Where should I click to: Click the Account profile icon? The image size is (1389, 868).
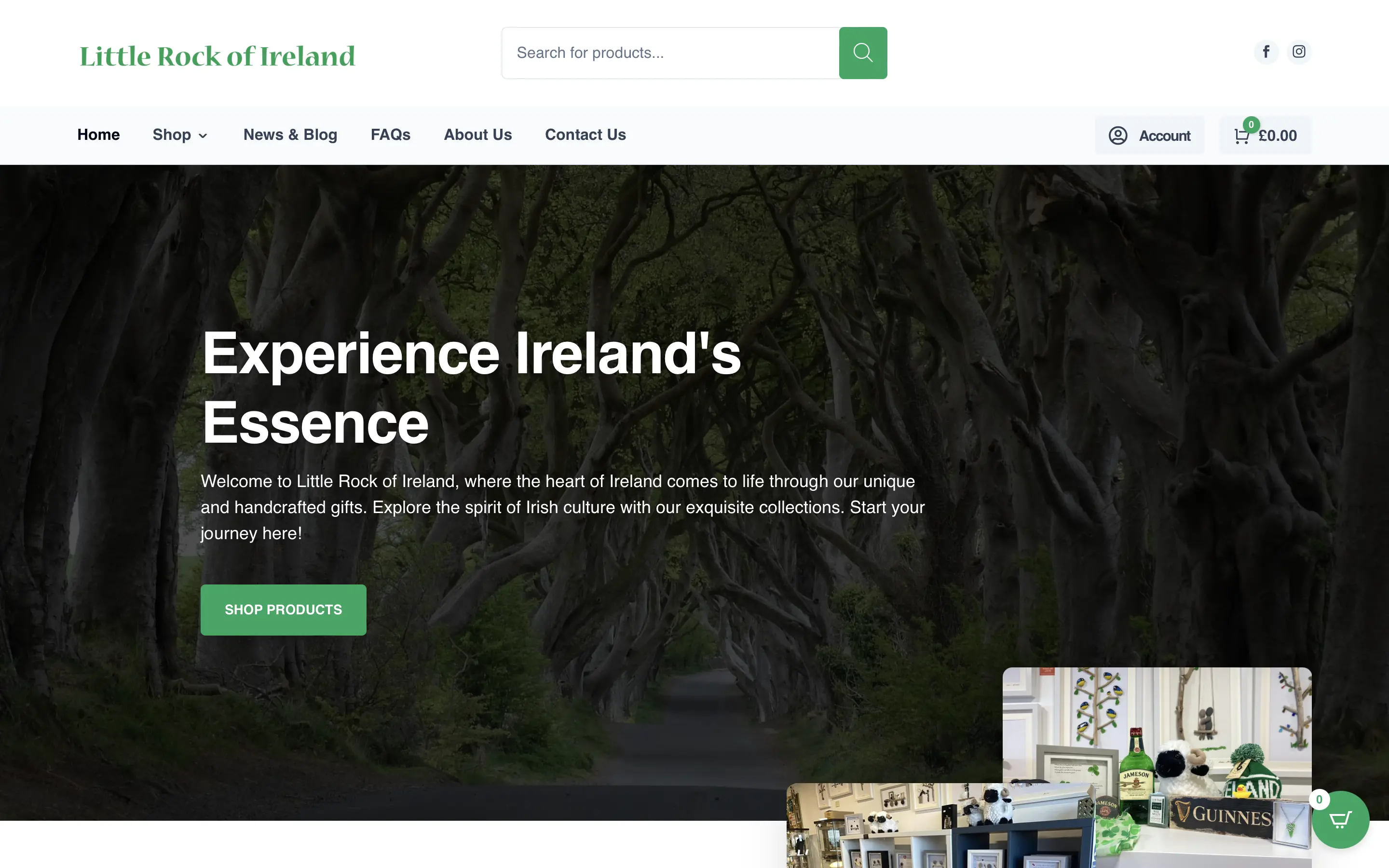pos(1117,135)
